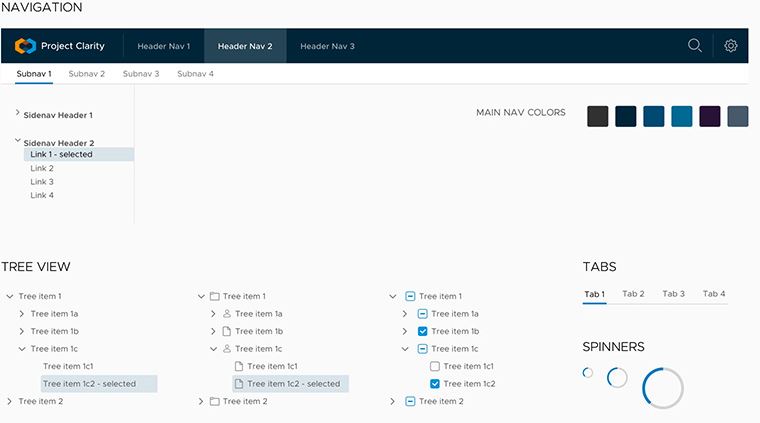This screenshot has height=423, width=760.
Task: Click file icon beside Tree item 1b
Action: pos(226,331)
